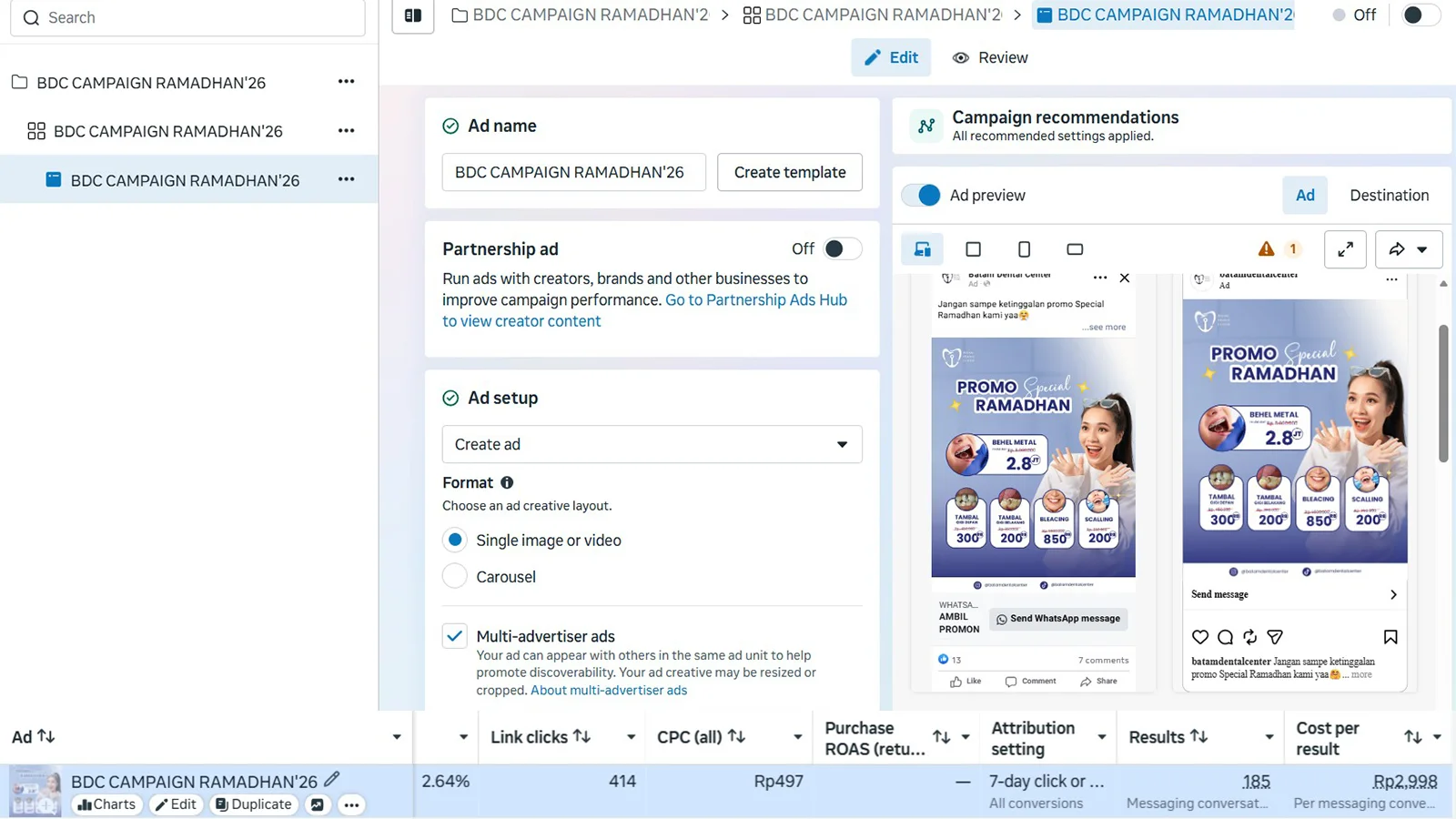Screen dimensions: 1456x819
Task: Uncheck Multi-advertiser ads checkbox
Action: (x=455, y=636)
